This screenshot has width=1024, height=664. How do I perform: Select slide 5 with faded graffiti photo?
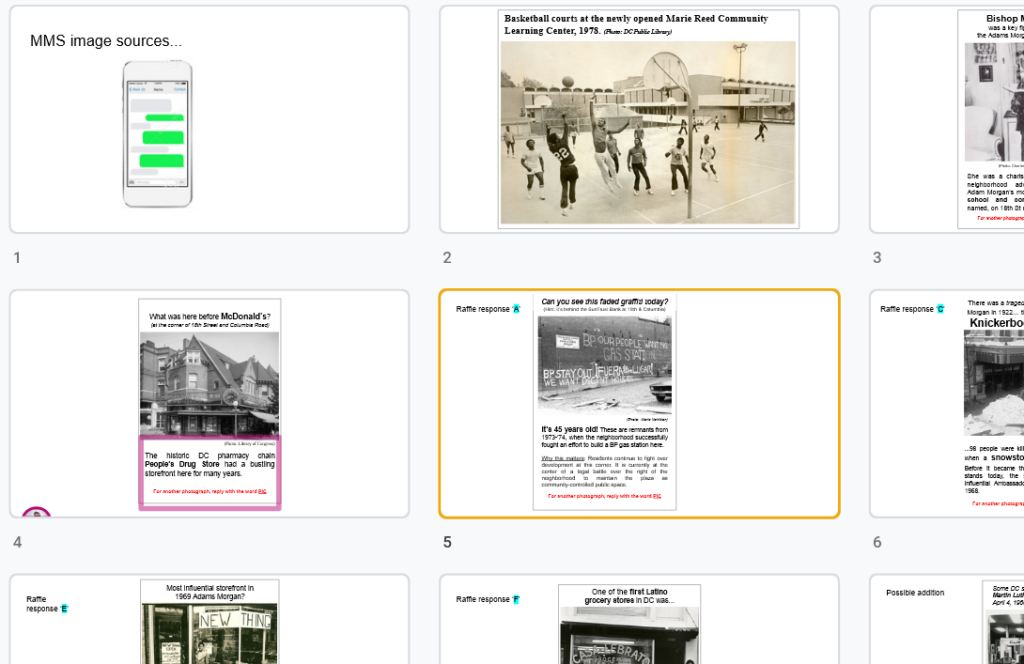click(639, 403)
